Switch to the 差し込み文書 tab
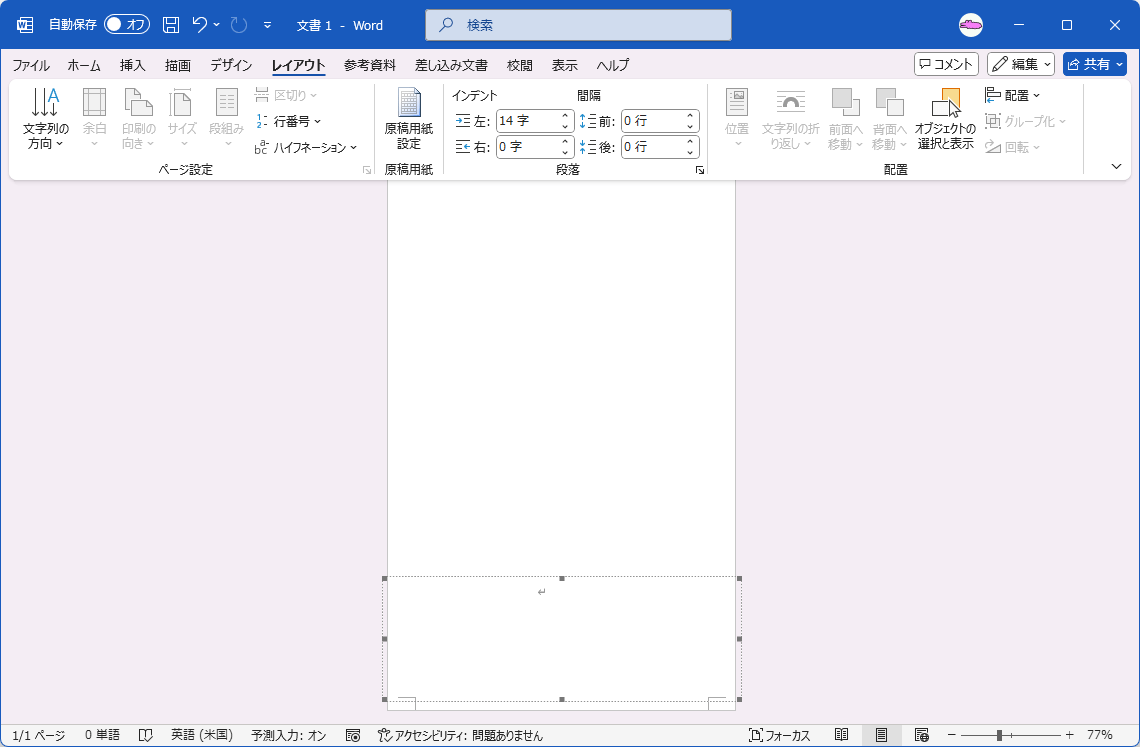 451,65
